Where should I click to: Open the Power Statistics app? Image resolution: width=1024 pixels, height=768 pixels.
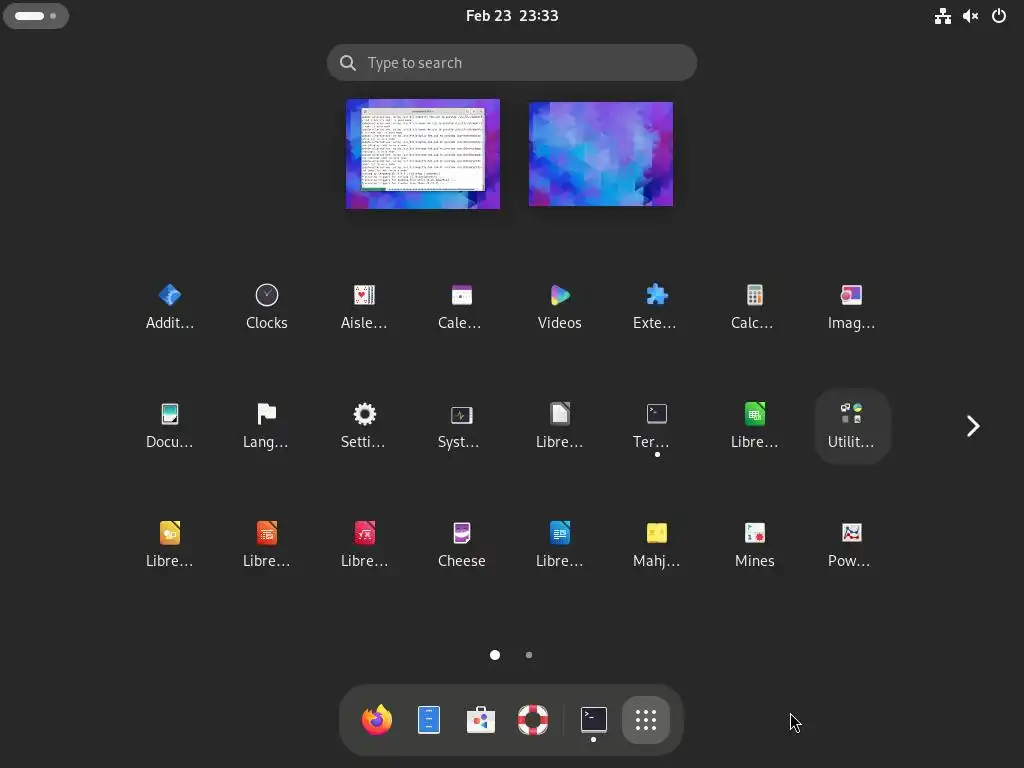[x=852, y=544]
